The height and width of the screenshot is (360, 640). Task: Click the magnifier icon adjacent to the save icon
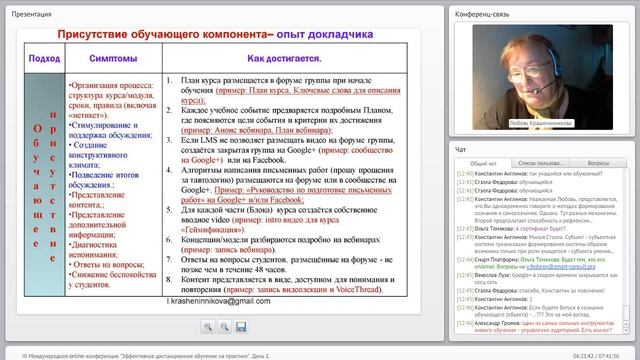(224, 327)
